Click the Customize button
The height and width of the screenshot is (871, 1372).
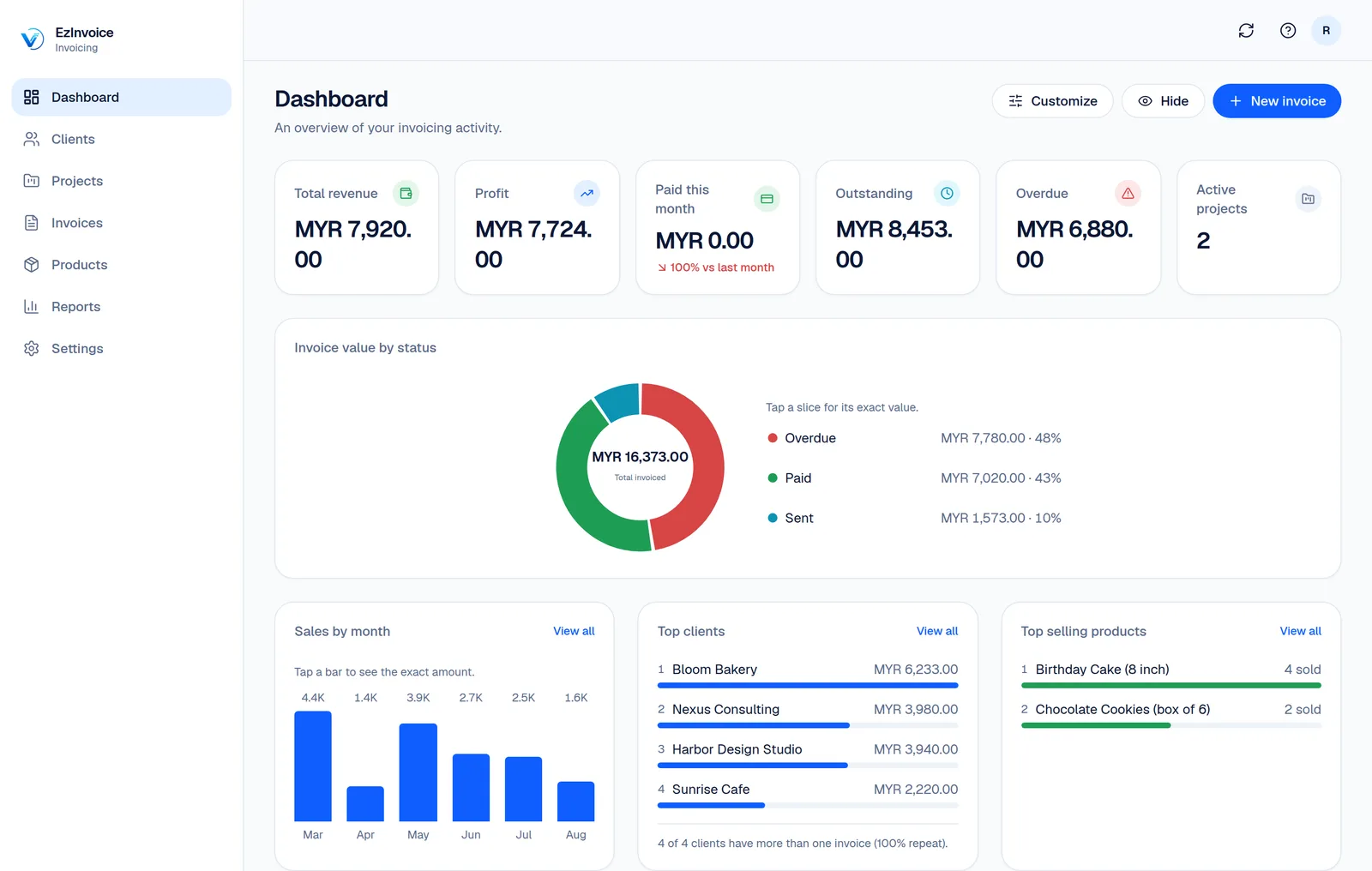pyautogui.click(x=1052, y=101)
